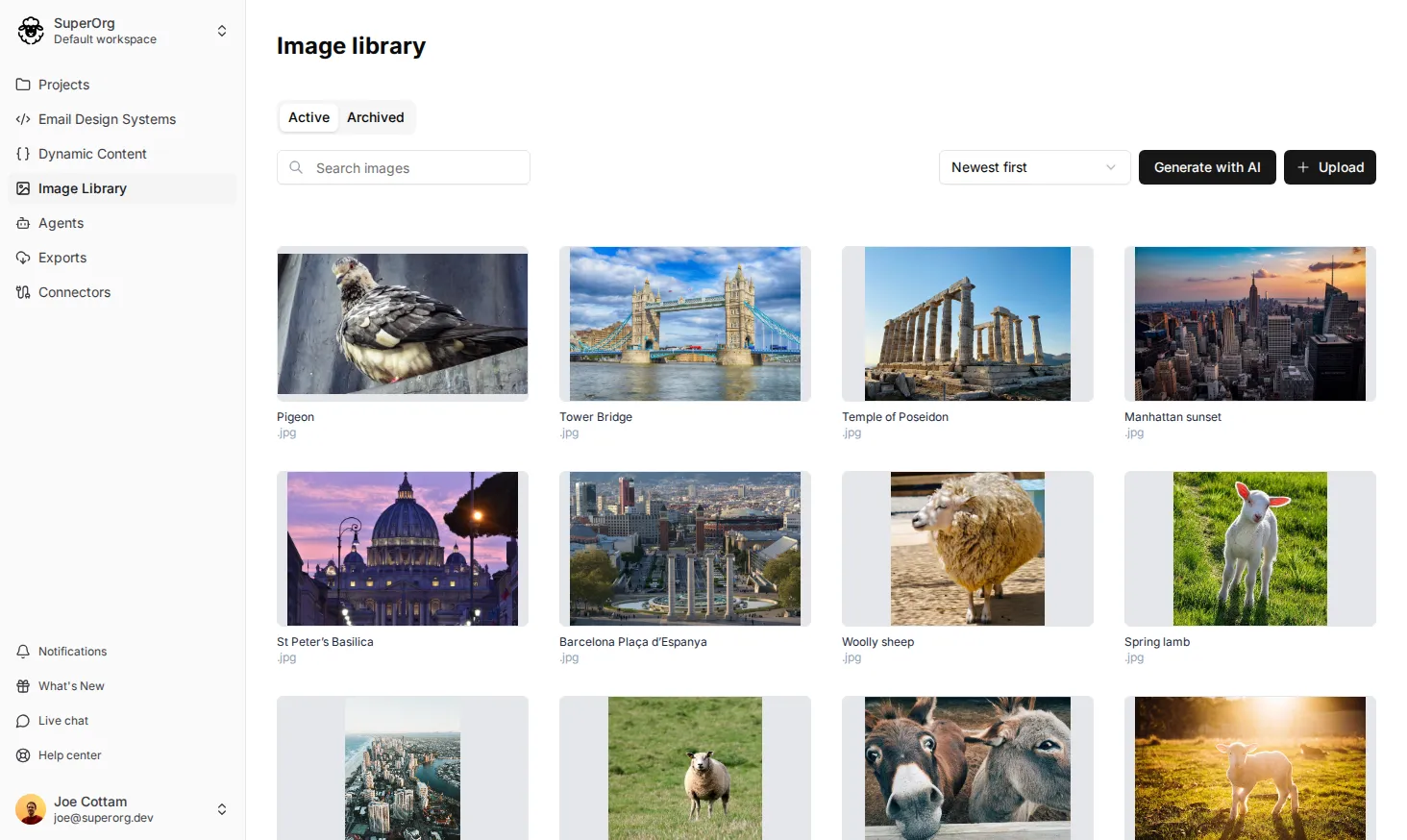Click Generate with AI button
The image size is (1407, 840).
pos(1207,167)
